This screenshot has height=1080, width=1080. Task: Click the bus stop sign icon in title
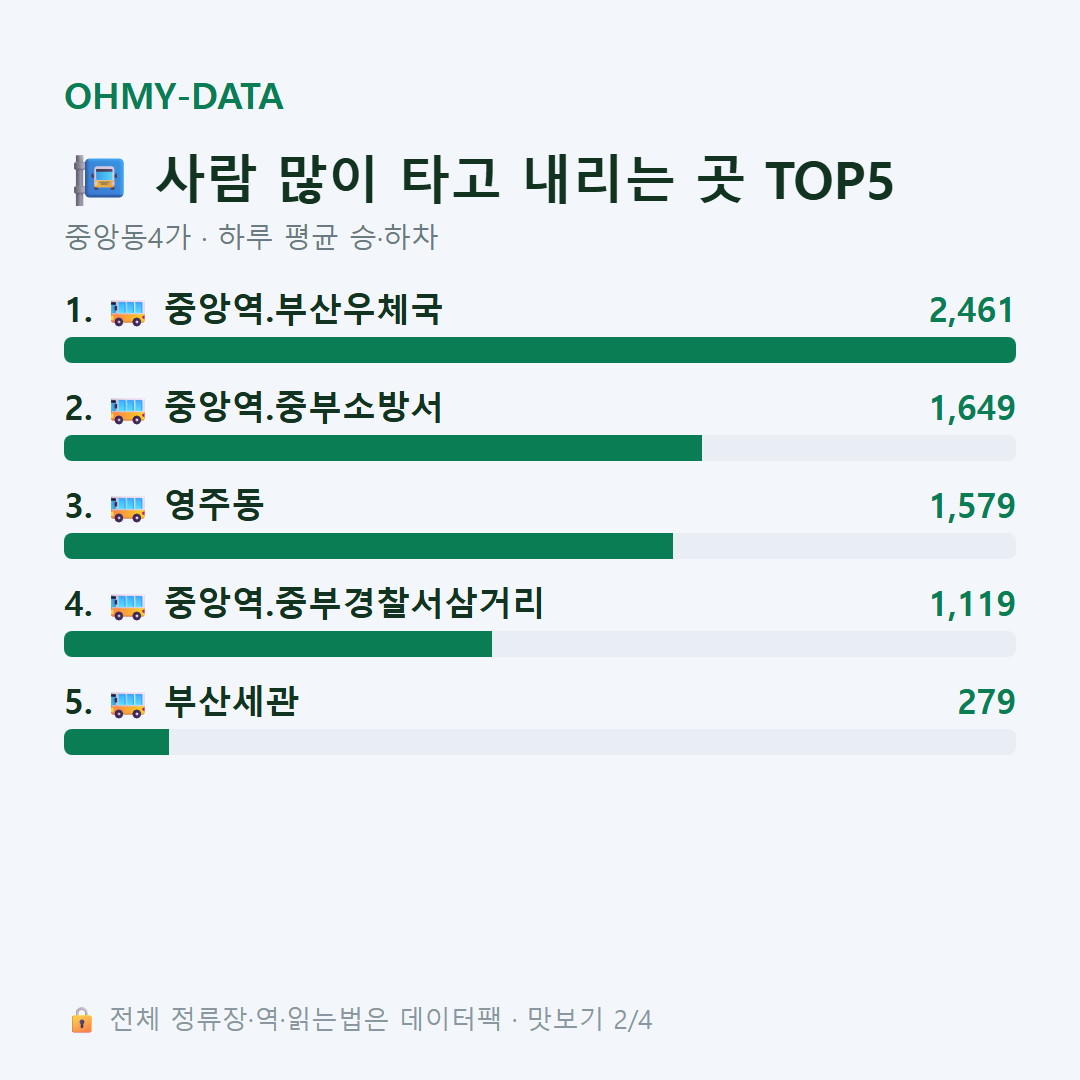coord(99,180)
